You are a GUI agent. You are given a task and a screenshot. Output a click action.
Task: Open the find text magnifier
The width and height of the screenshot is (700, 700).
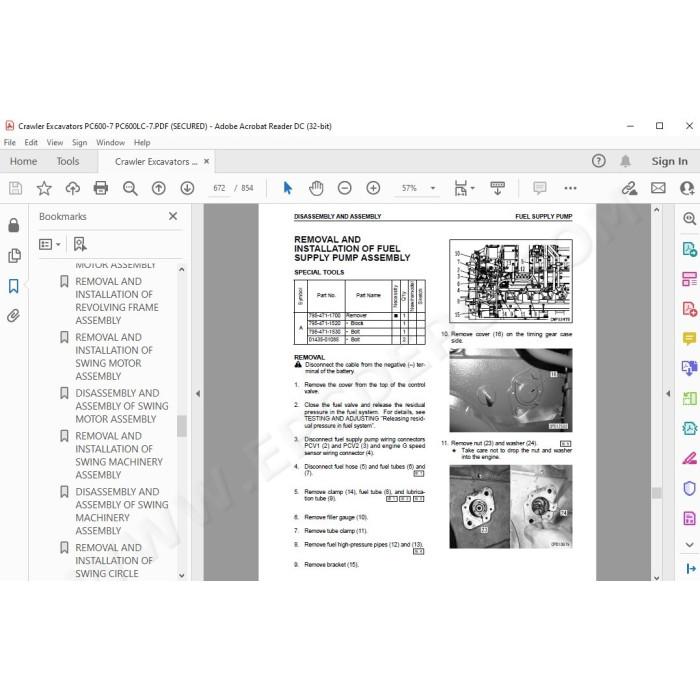click(130, 188)
